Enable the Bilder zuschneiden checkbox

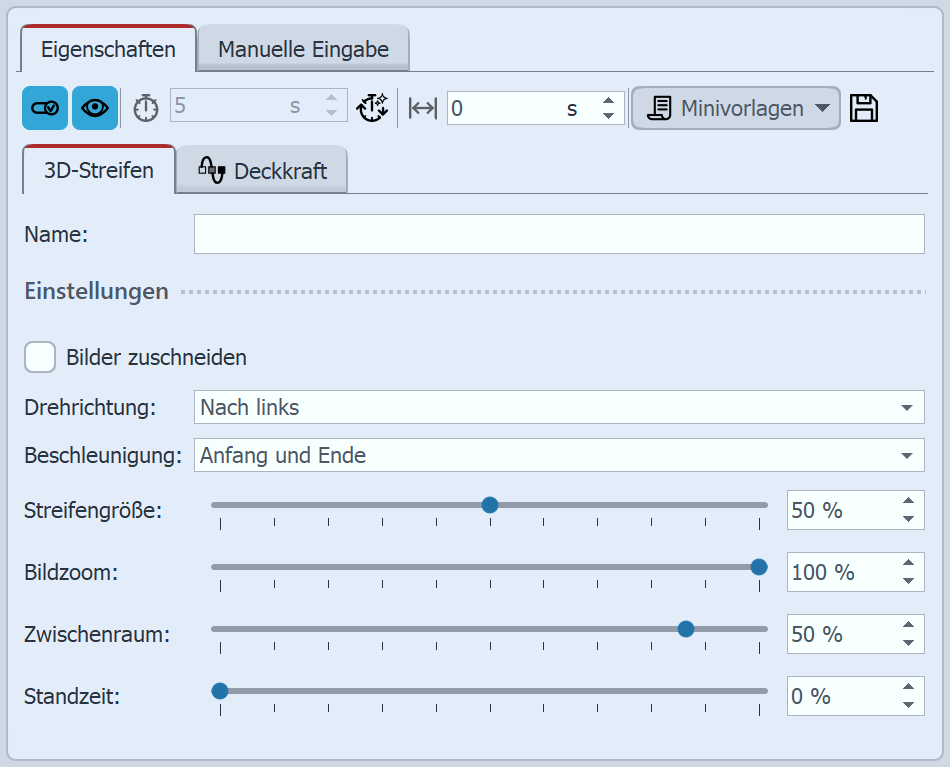point(40,357)
